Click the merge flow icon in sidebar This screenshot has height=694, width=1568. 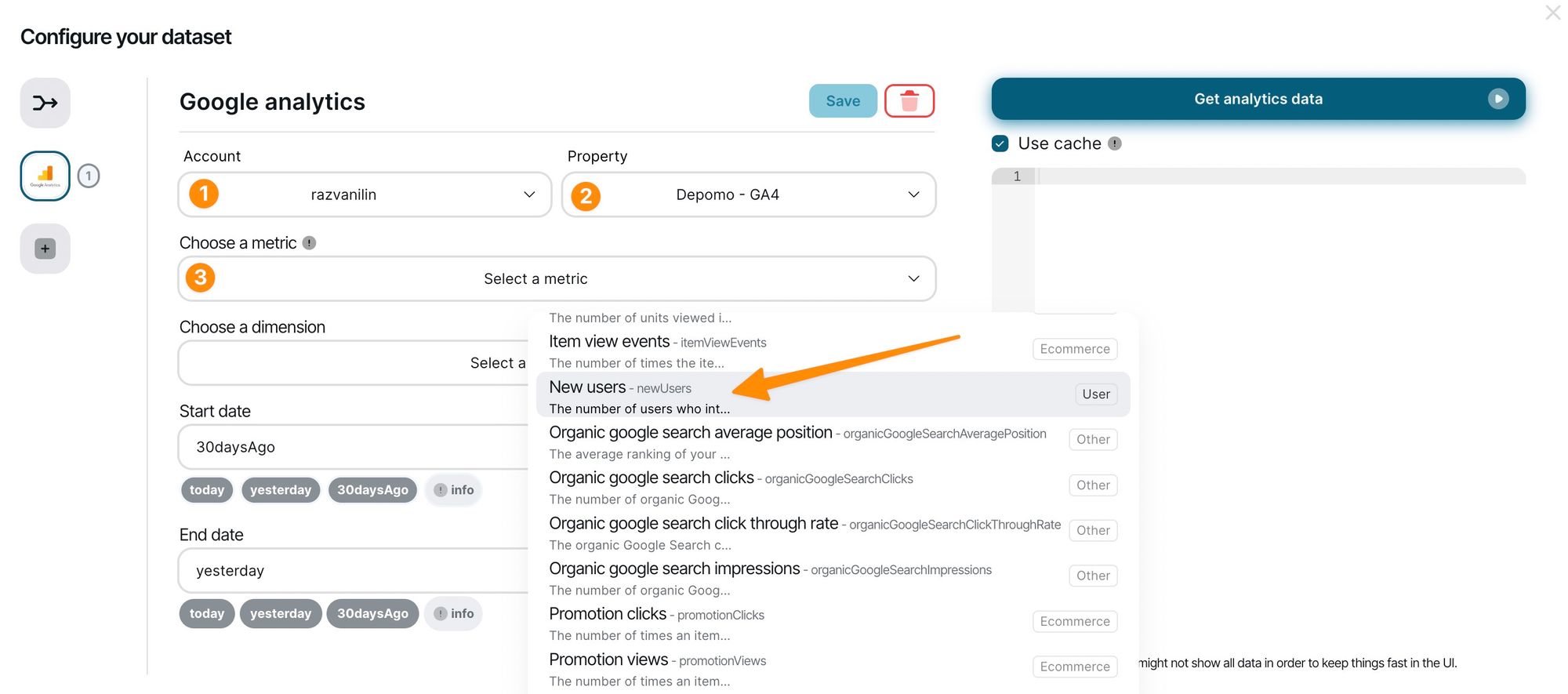[45, 103]
